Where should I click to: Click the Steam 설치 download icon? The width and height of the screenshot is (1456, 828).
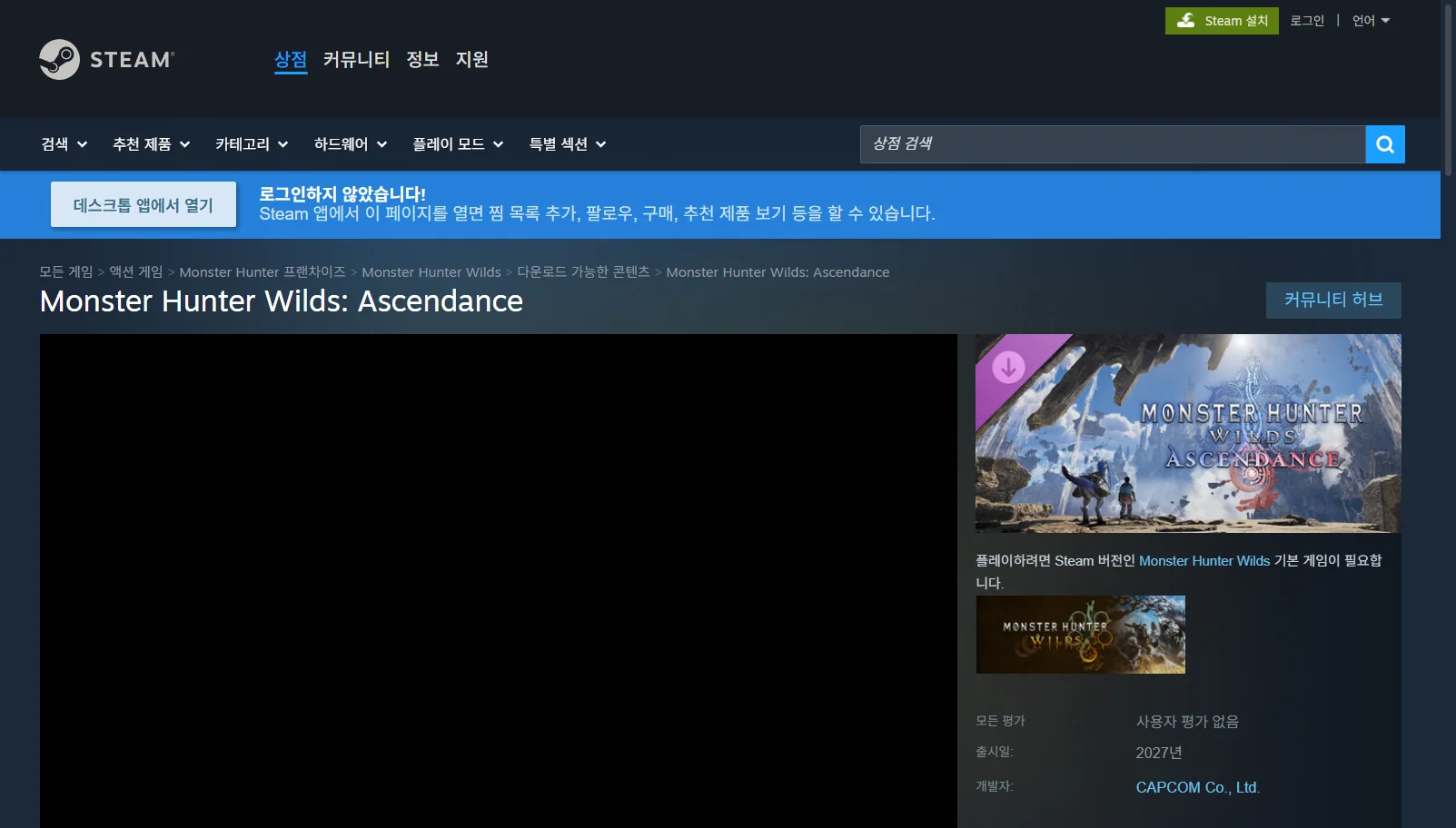tap(1186, 21)
